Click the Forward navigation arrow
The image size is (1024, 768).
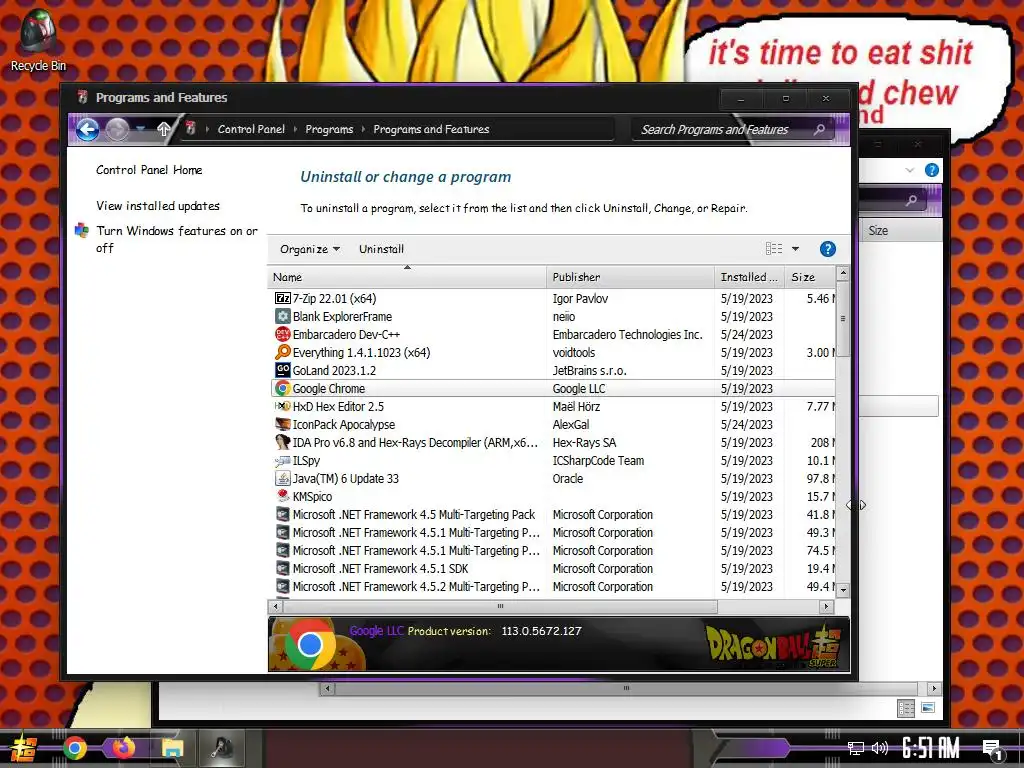coord(117,129)
